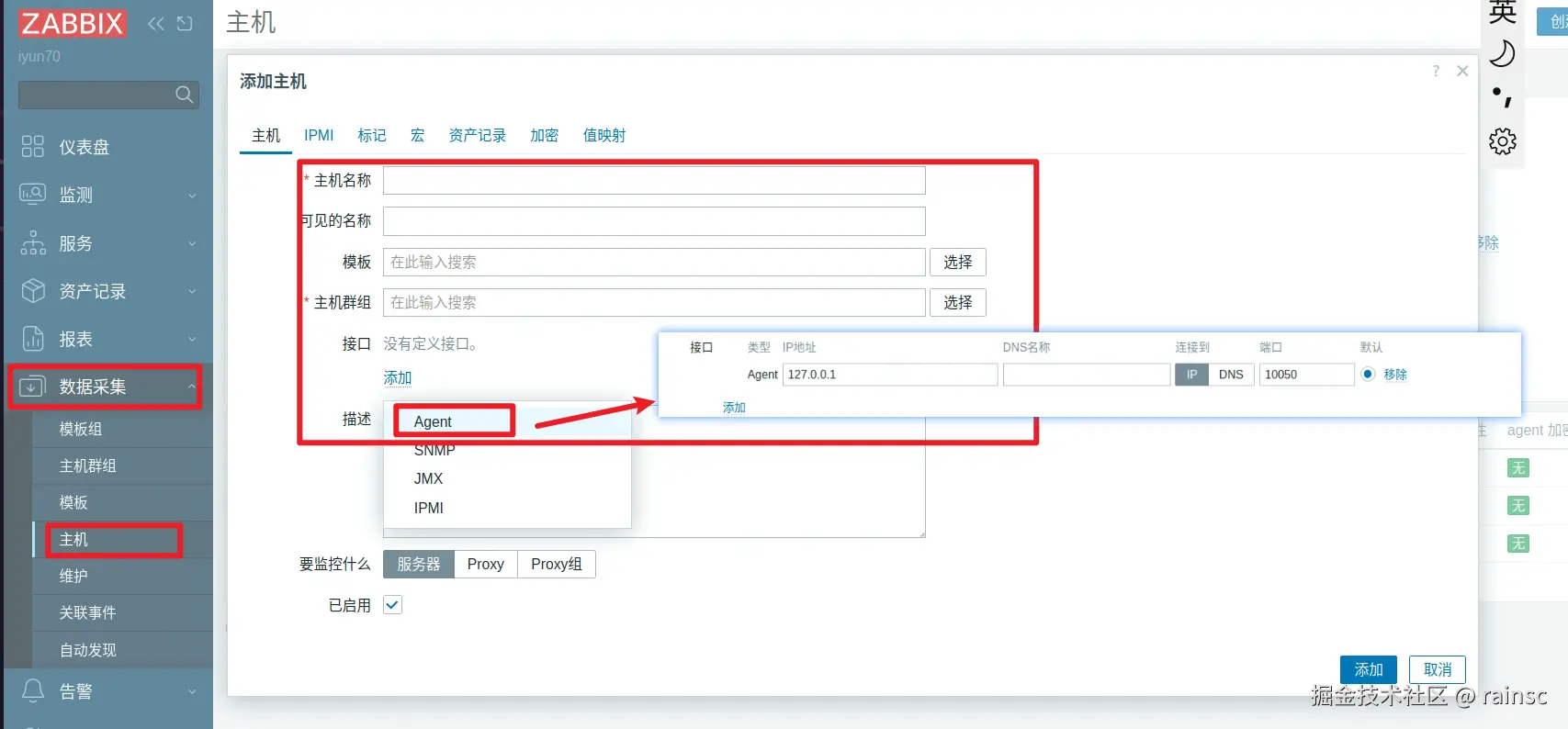Collapse the 数据采集 menu chevron
Screen dimensions: 1568x729
pos(192,387)
